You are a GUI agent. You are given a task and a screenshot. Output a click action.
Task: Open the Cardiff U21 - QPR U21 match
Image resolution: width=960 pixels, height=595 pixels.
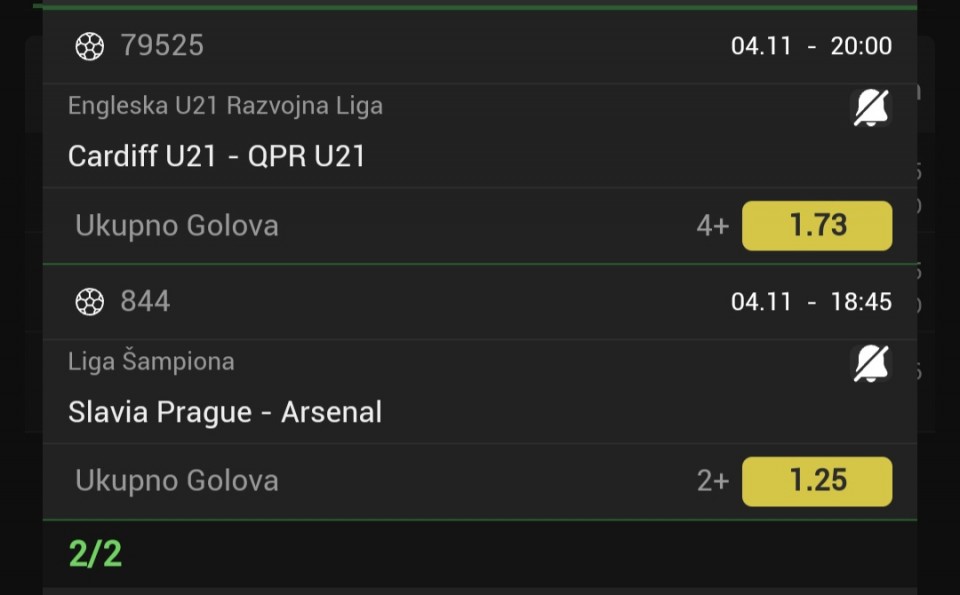tap(217, 156)
